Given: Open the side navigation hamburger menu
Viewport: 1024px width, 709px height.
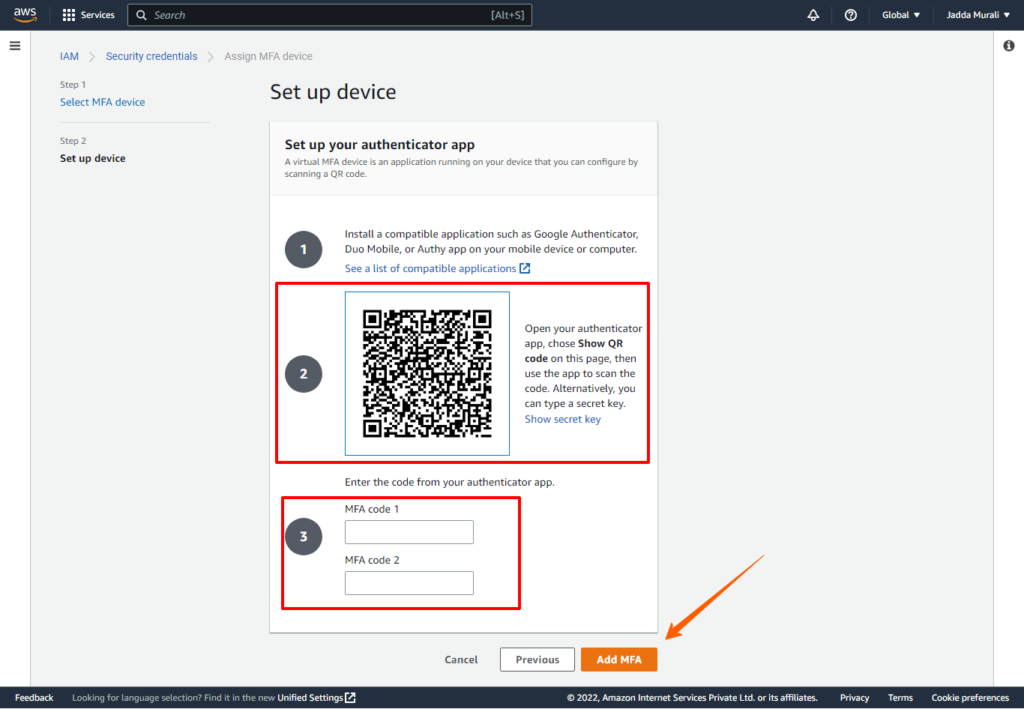Looking at the screenshot, I should 15,46.
